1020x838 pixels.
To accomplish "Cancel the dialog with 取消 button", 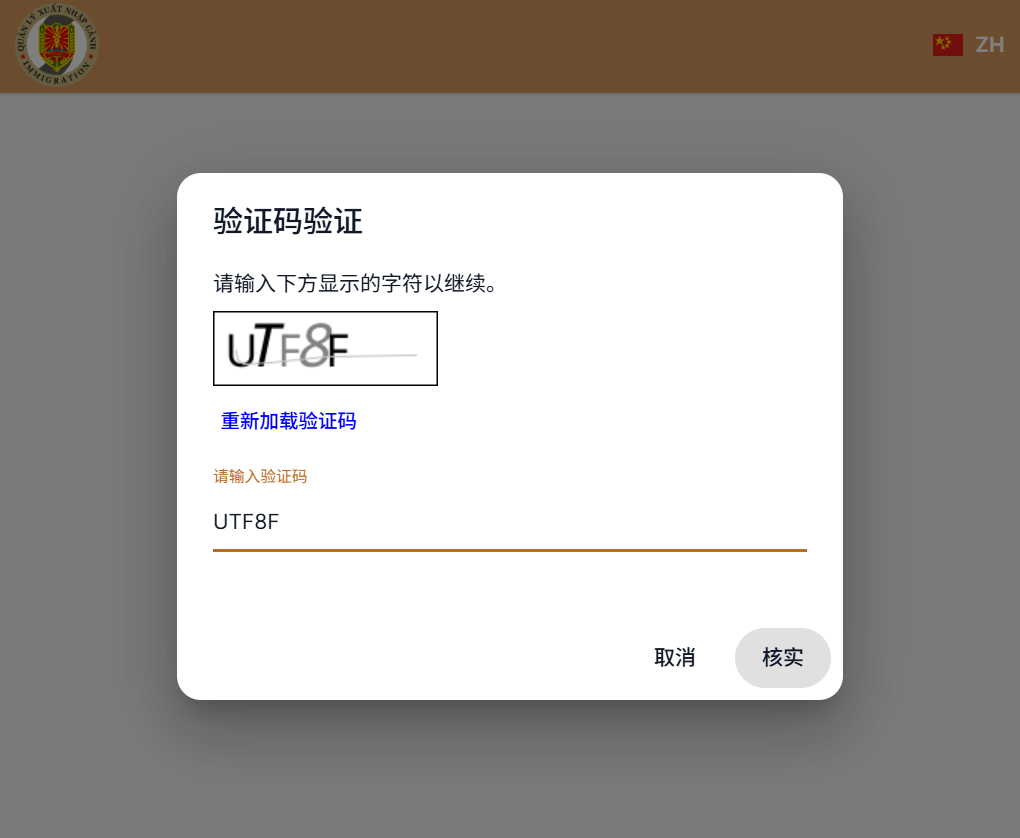I will coord(674,658).
